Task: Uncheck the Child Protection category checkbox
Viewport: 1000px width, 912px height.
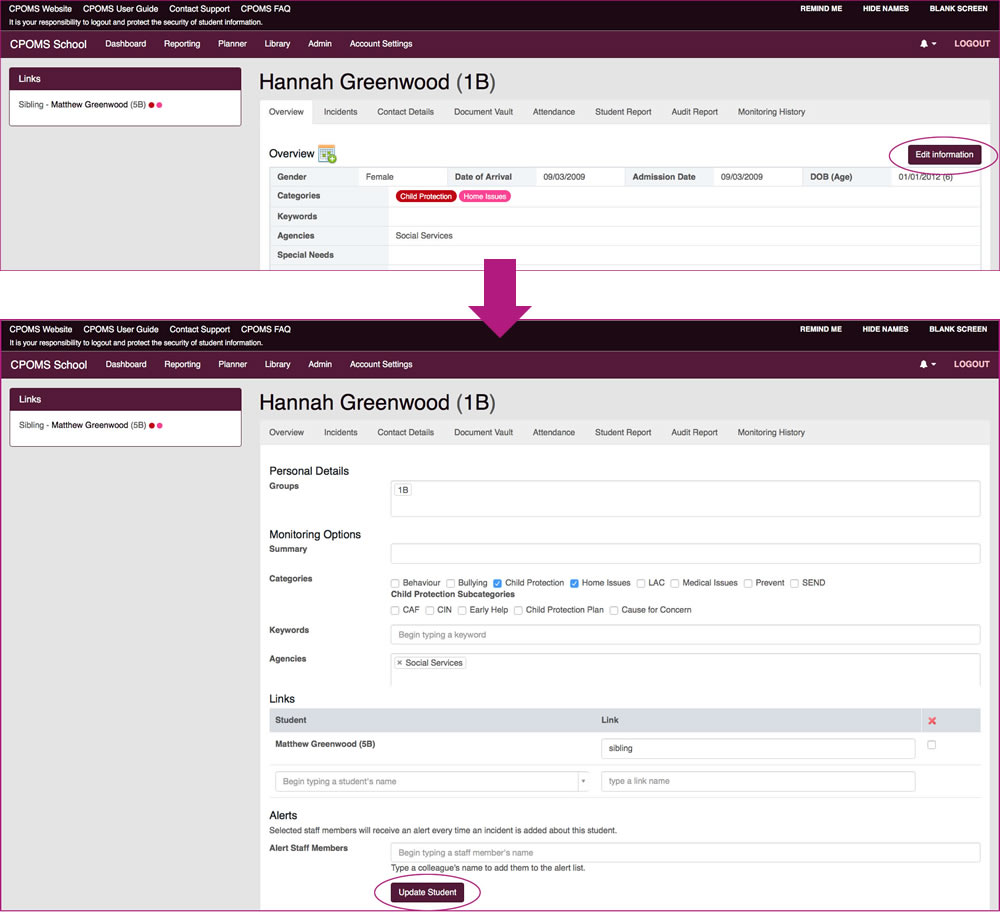Action: 497,583
